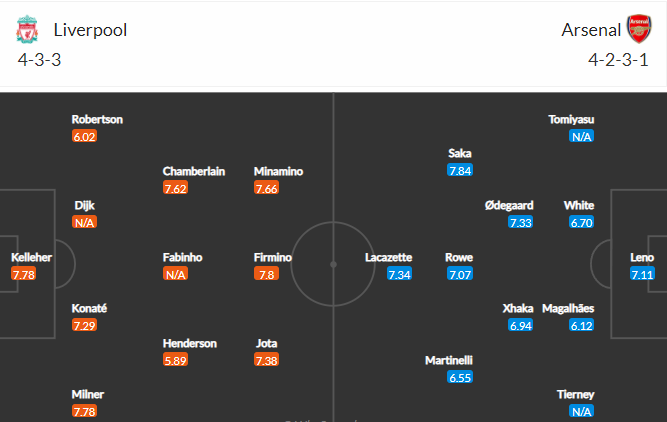Click Saka's 7.84 rating badge
The image size is (667, 422).
click(460, 171)
